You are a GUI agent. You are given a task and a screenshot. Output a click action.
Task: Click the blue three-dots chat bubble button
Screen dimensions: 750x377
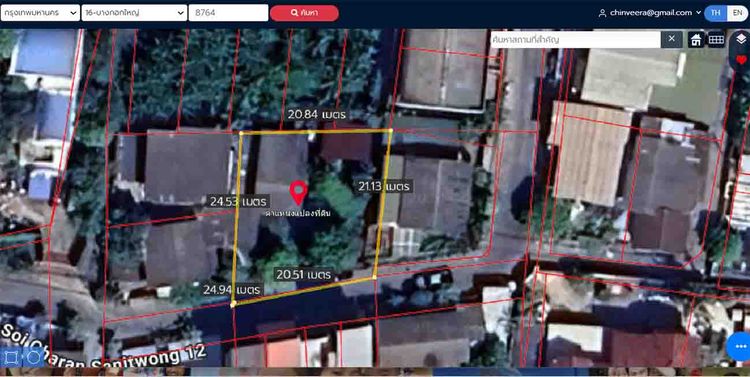(x=740, y=346)
